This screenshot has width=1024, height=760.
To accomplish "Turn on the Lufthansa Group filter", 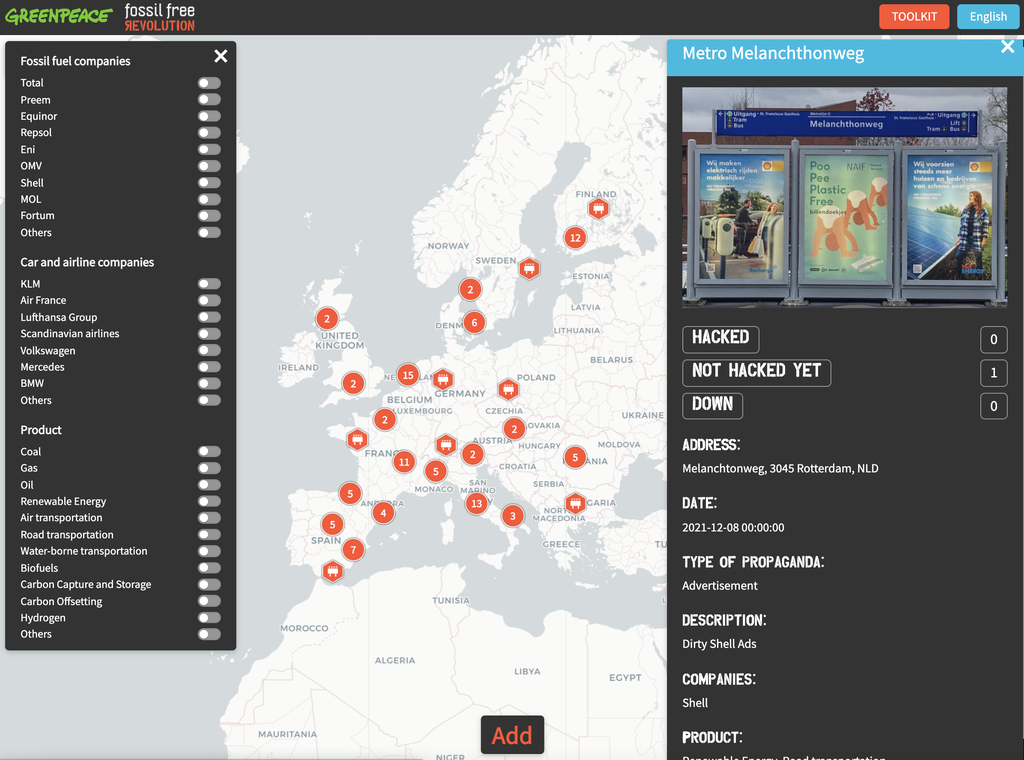I will tap(209, 317).
